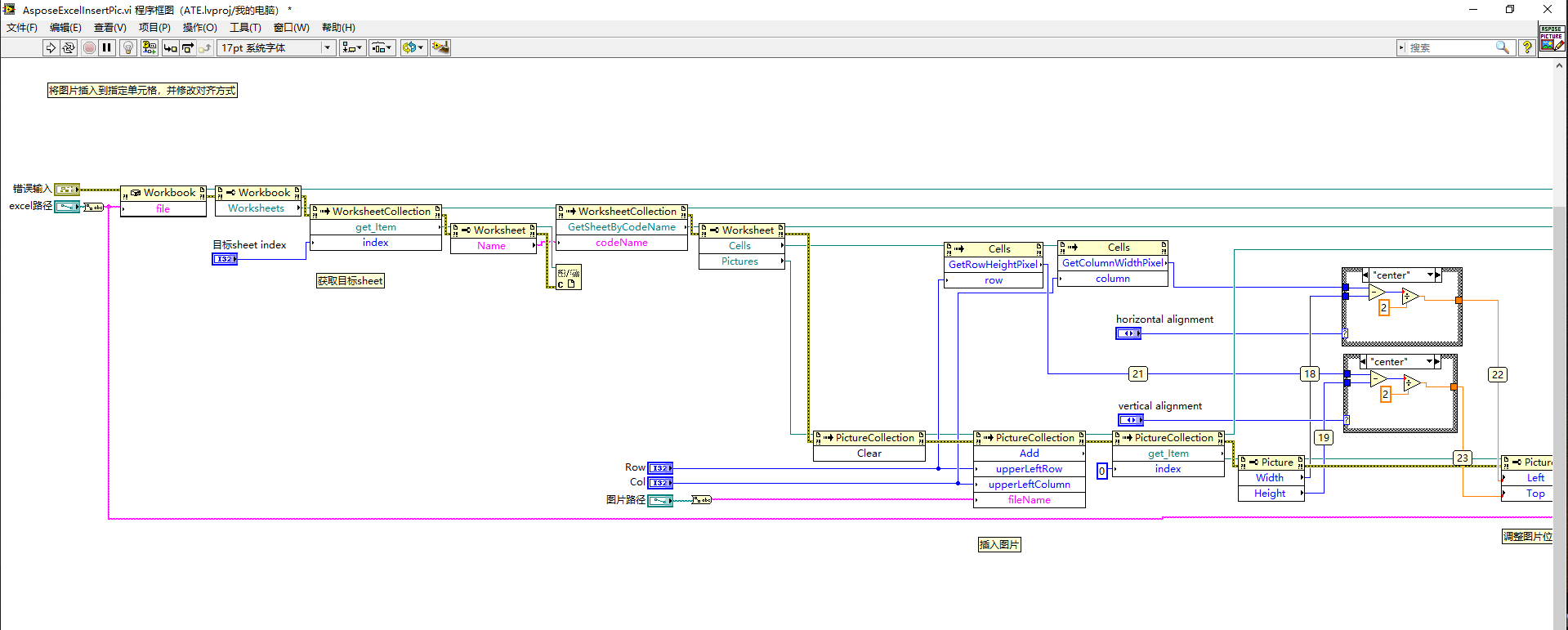Click probe number 21 on the wire

(x=1137, y=373)
